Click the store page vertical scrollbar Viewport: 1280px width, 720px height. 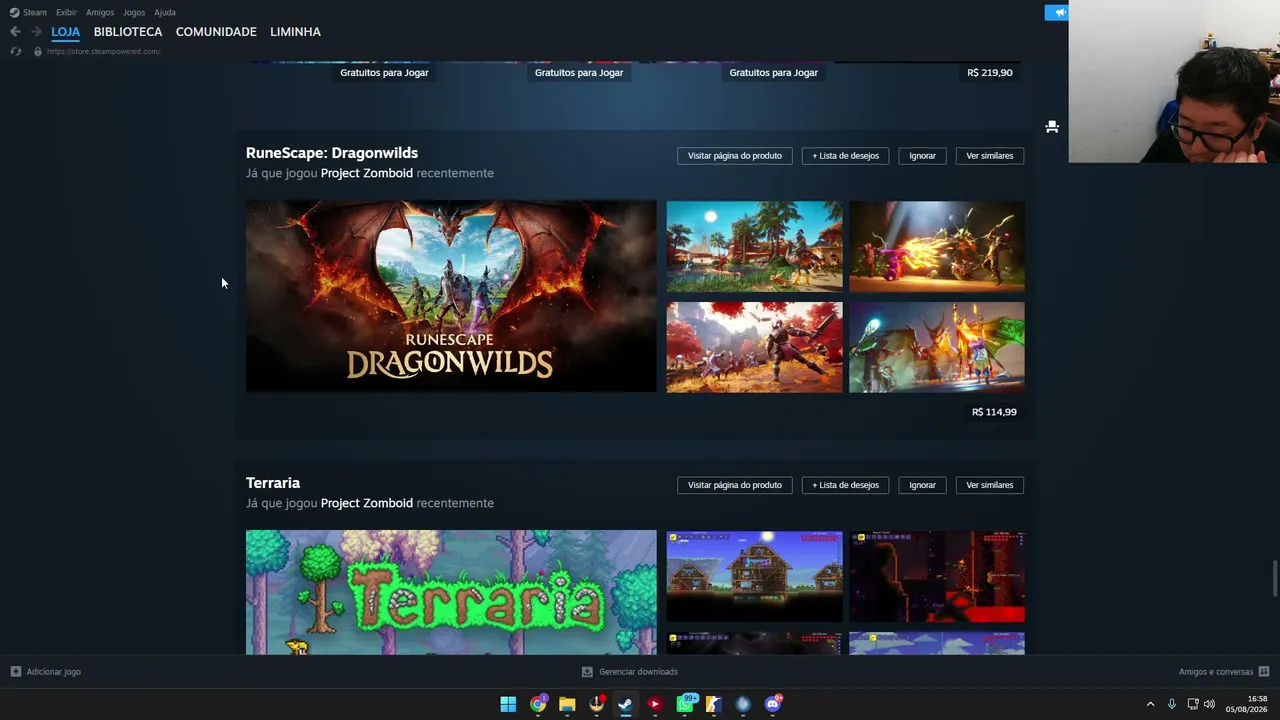pyautogui.click(x=1275, y=577)
